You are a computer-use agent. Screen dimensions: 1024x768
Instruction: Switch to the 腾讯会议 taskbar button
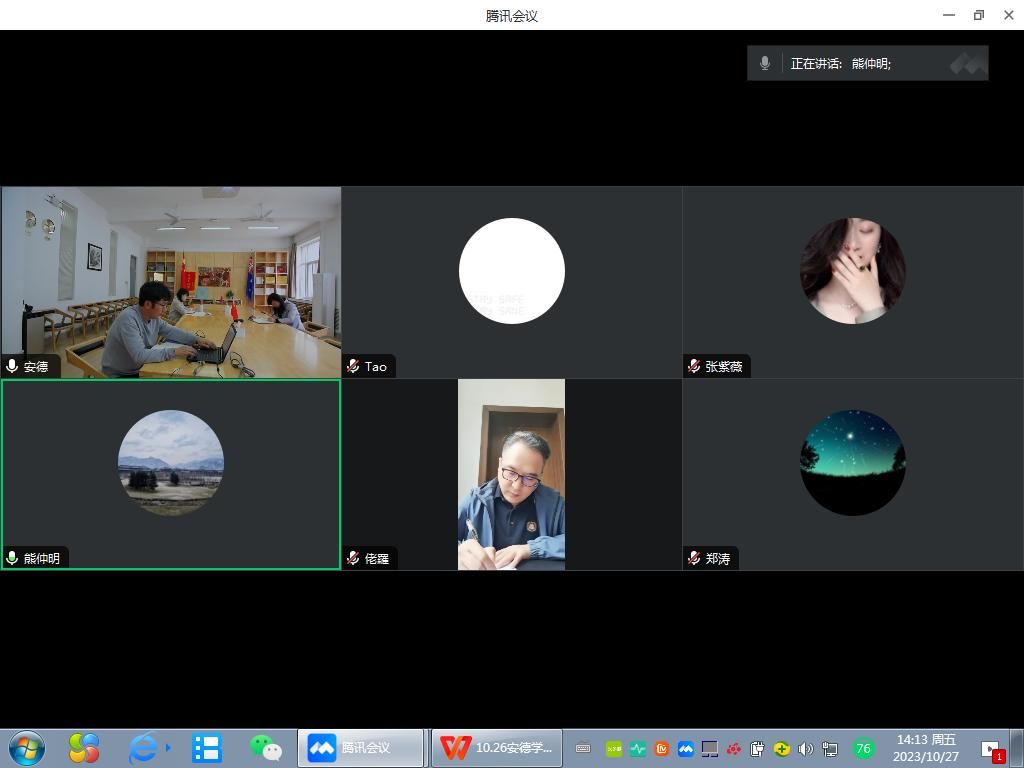tap(361, 748)
